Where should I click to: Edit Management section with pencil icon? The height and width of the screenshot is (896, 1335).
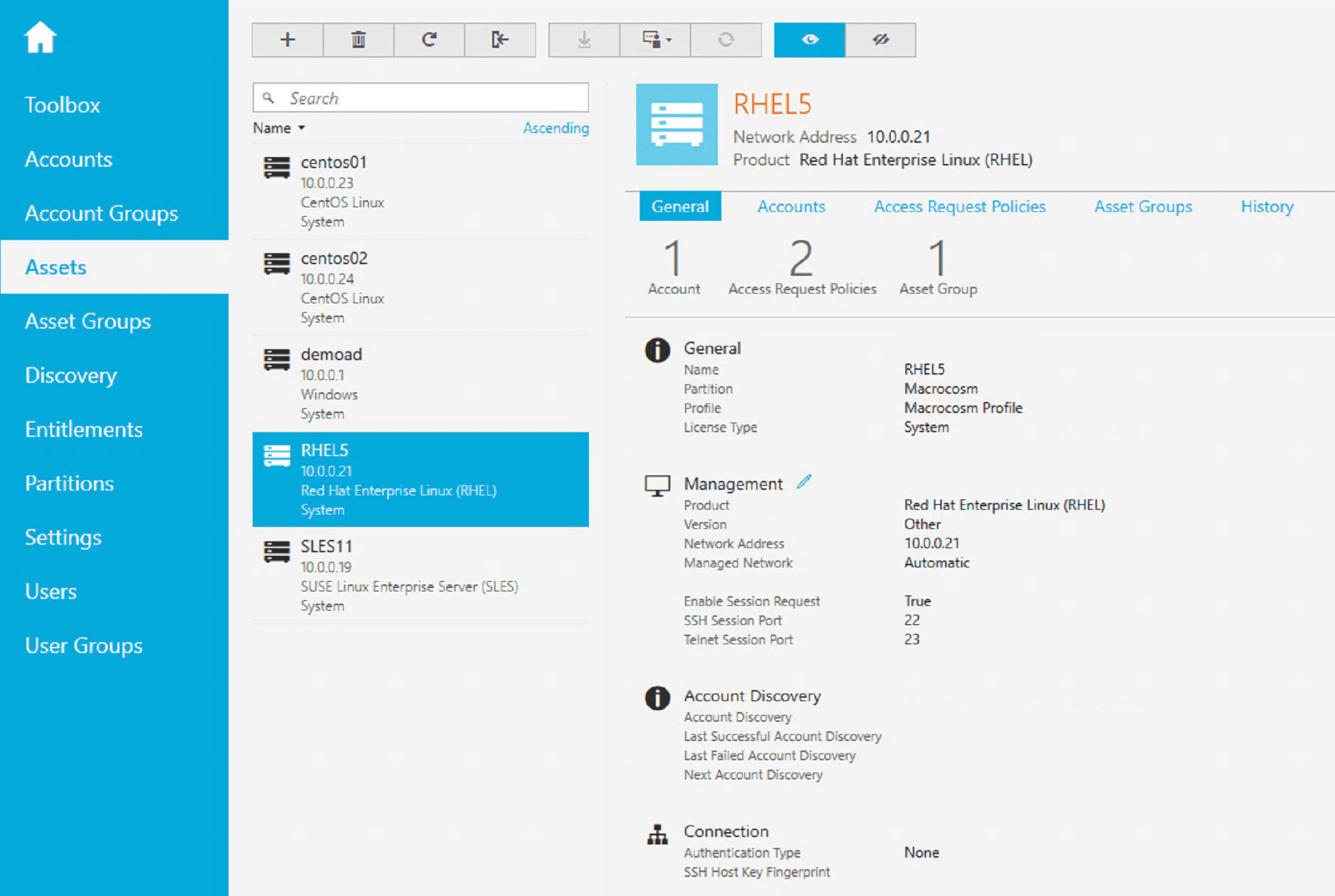click(804, 482)
